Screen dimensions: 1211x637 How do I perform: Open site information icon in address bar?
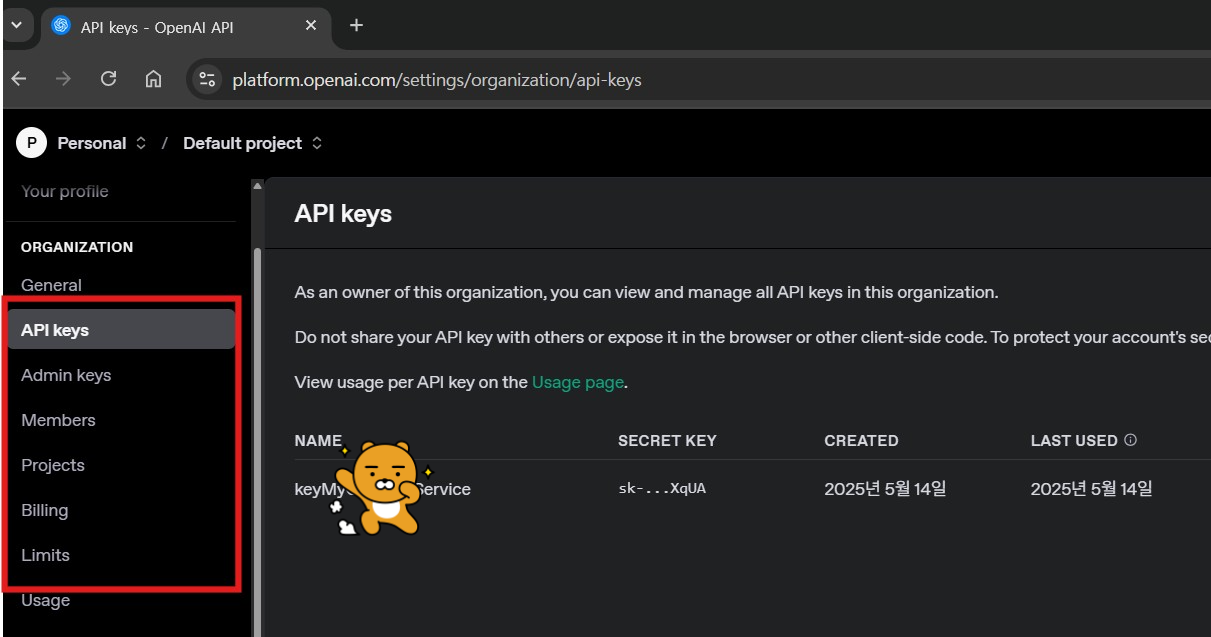click(x=207, y=79)
